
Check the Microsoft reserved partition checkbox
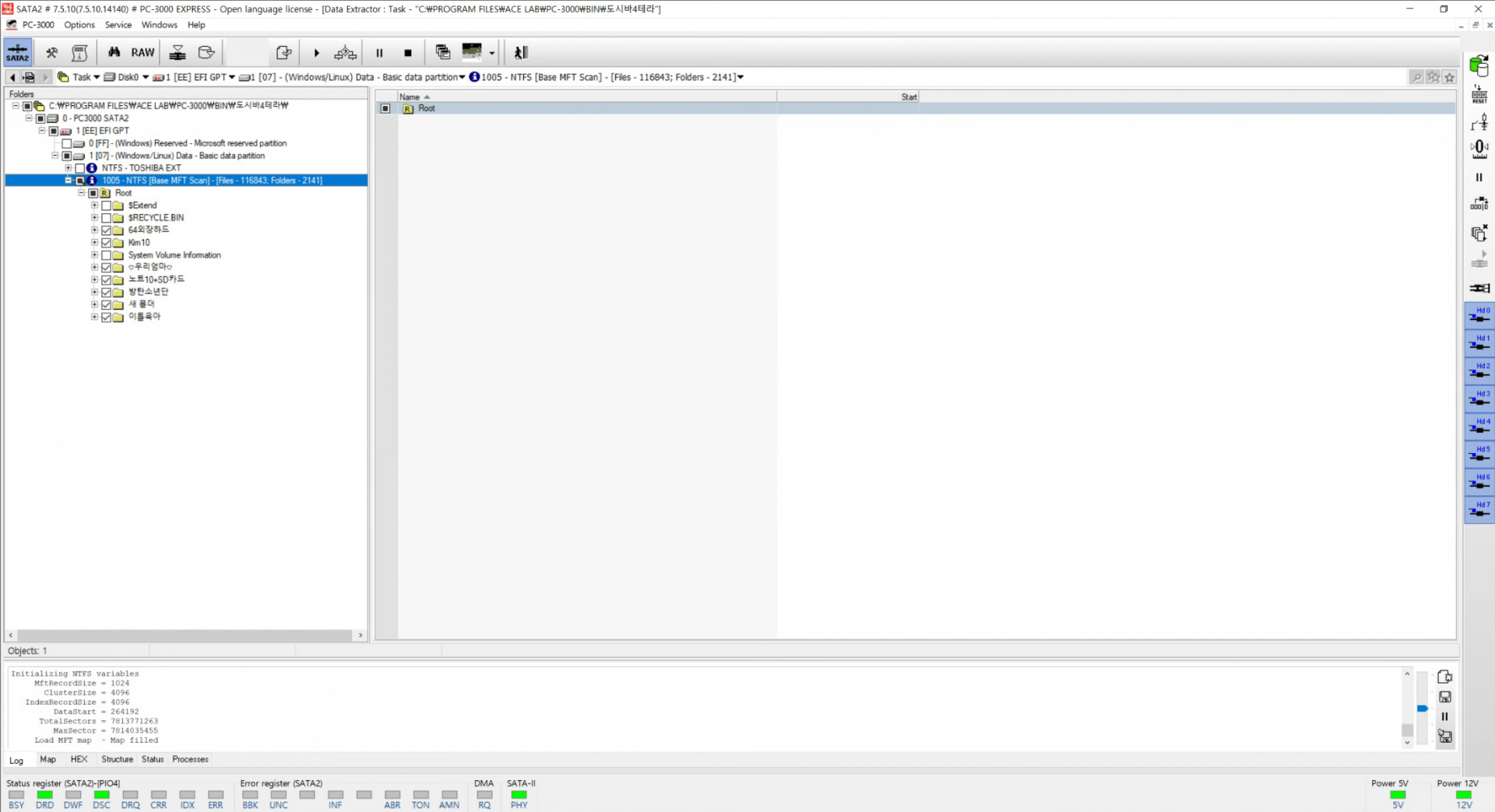(67, 143)
